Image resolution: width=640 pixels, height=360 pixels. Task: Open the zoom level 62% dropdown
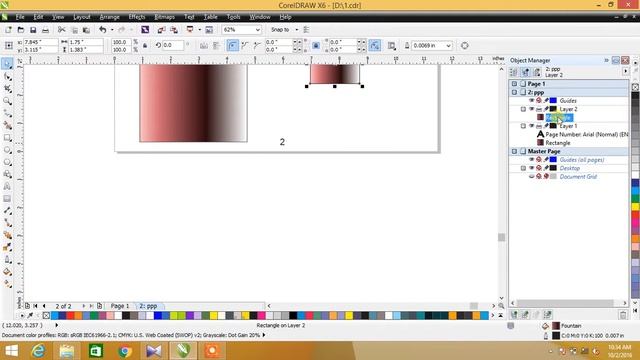click(x=258, y=30)
